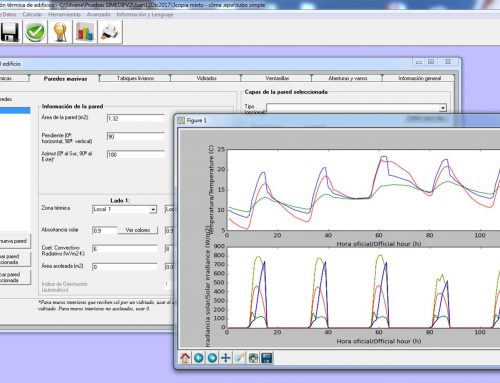Screen dimensions: 500x383
Task: Save the figure with floppy icon
Action: (x=267, y=358)
